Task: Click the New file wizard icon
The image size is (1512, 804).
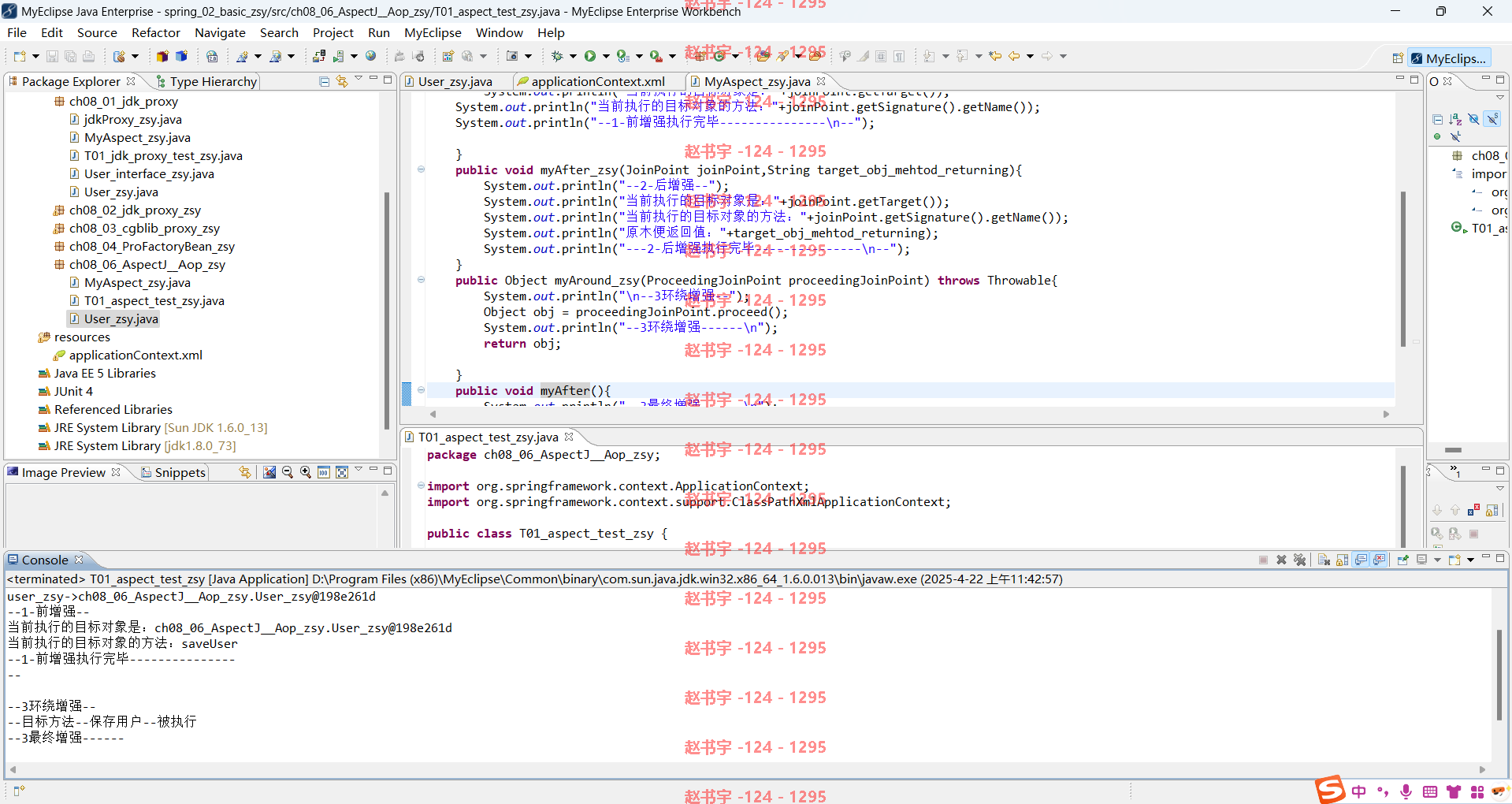Action: [20, 56]
